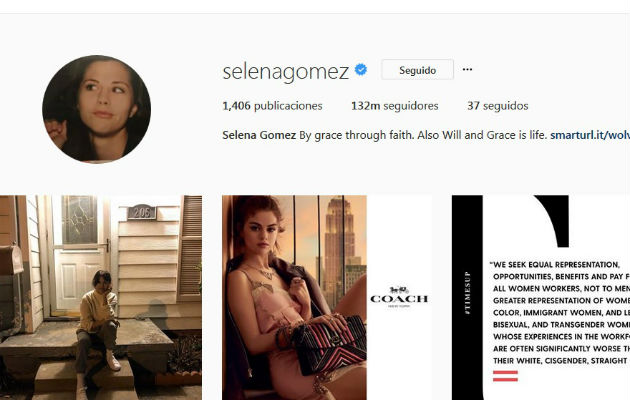
Task: Click the red stripes under the quote
Action: pos(505,376)
